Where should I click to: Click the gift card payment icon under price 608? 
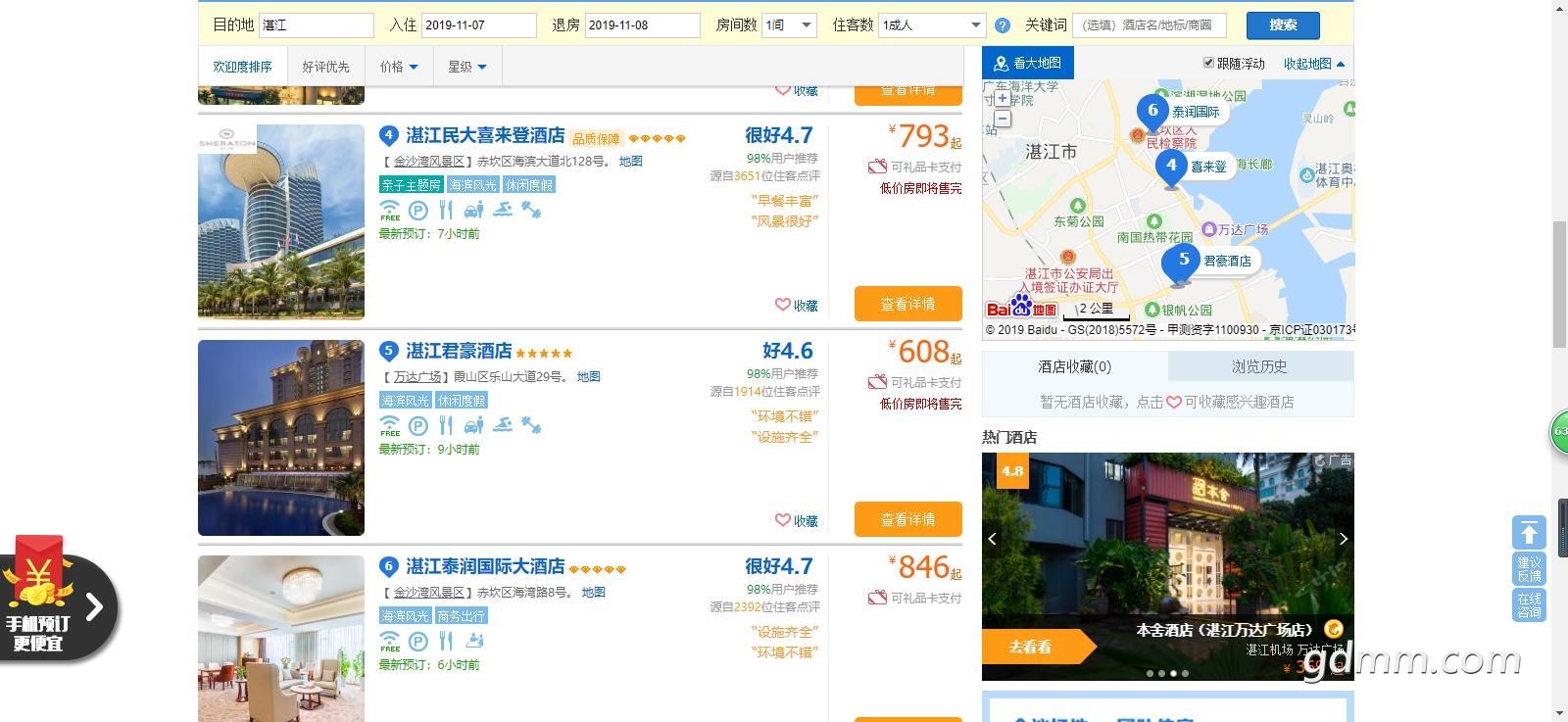(x=877, y=382)
